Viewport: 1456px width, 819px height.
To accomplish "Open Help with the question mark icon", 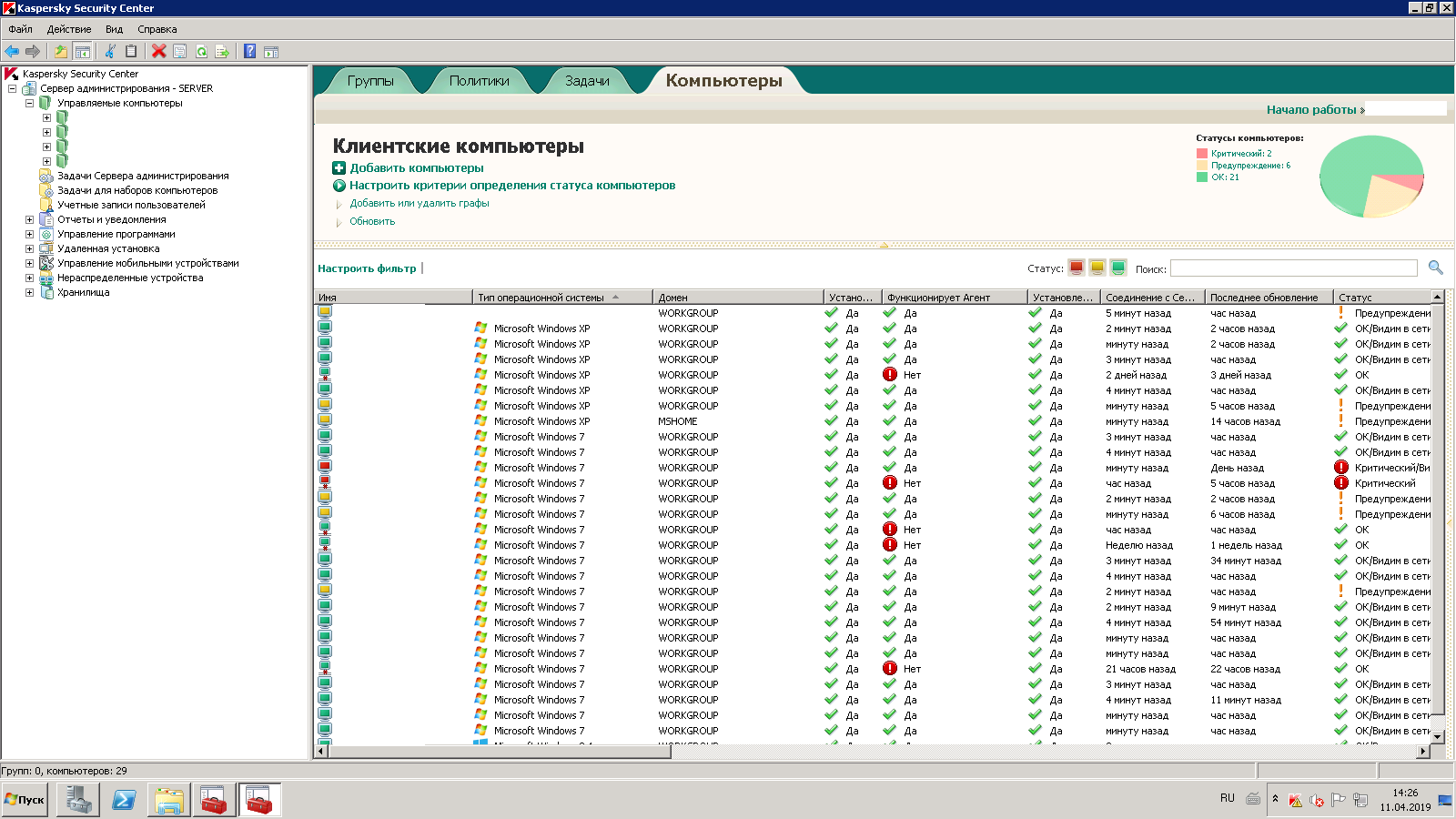I will click(250, 52).
